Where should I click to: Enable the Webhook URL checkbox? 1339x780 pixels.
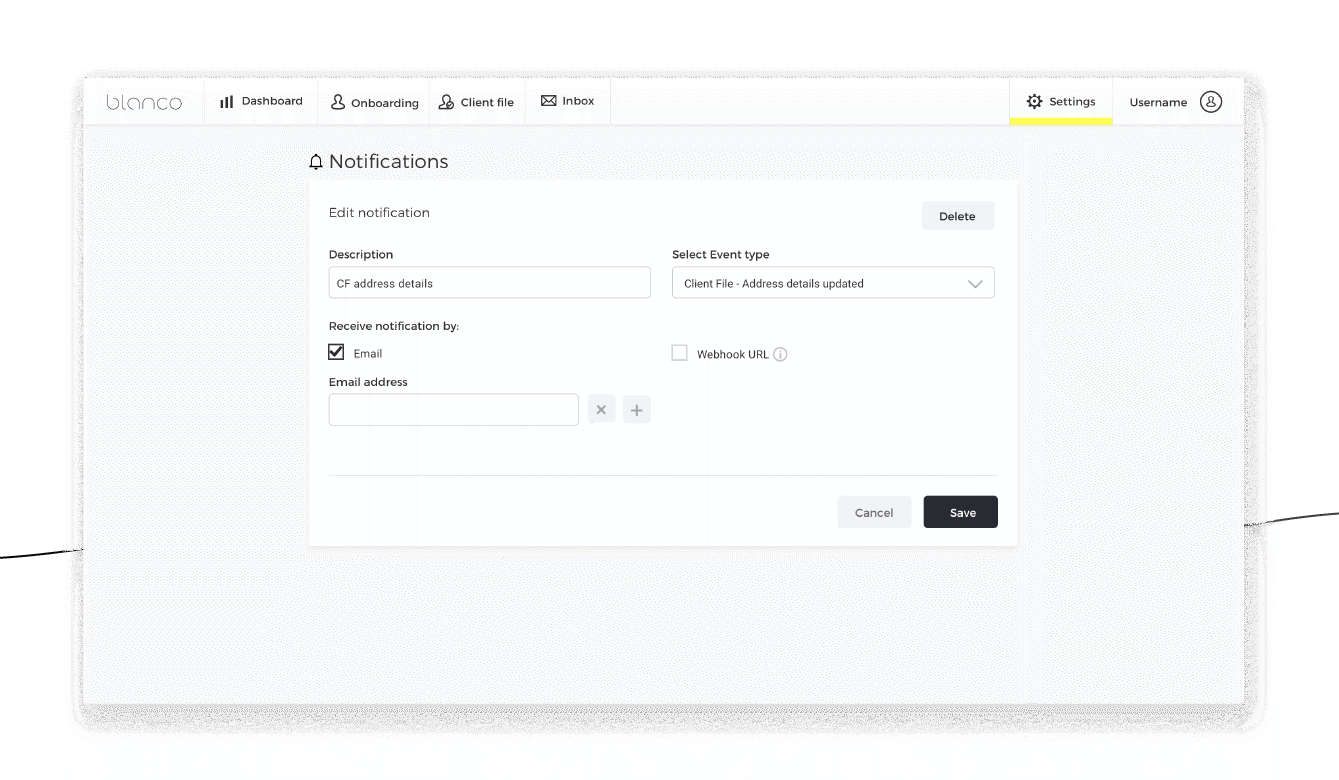tap(680, 353)
